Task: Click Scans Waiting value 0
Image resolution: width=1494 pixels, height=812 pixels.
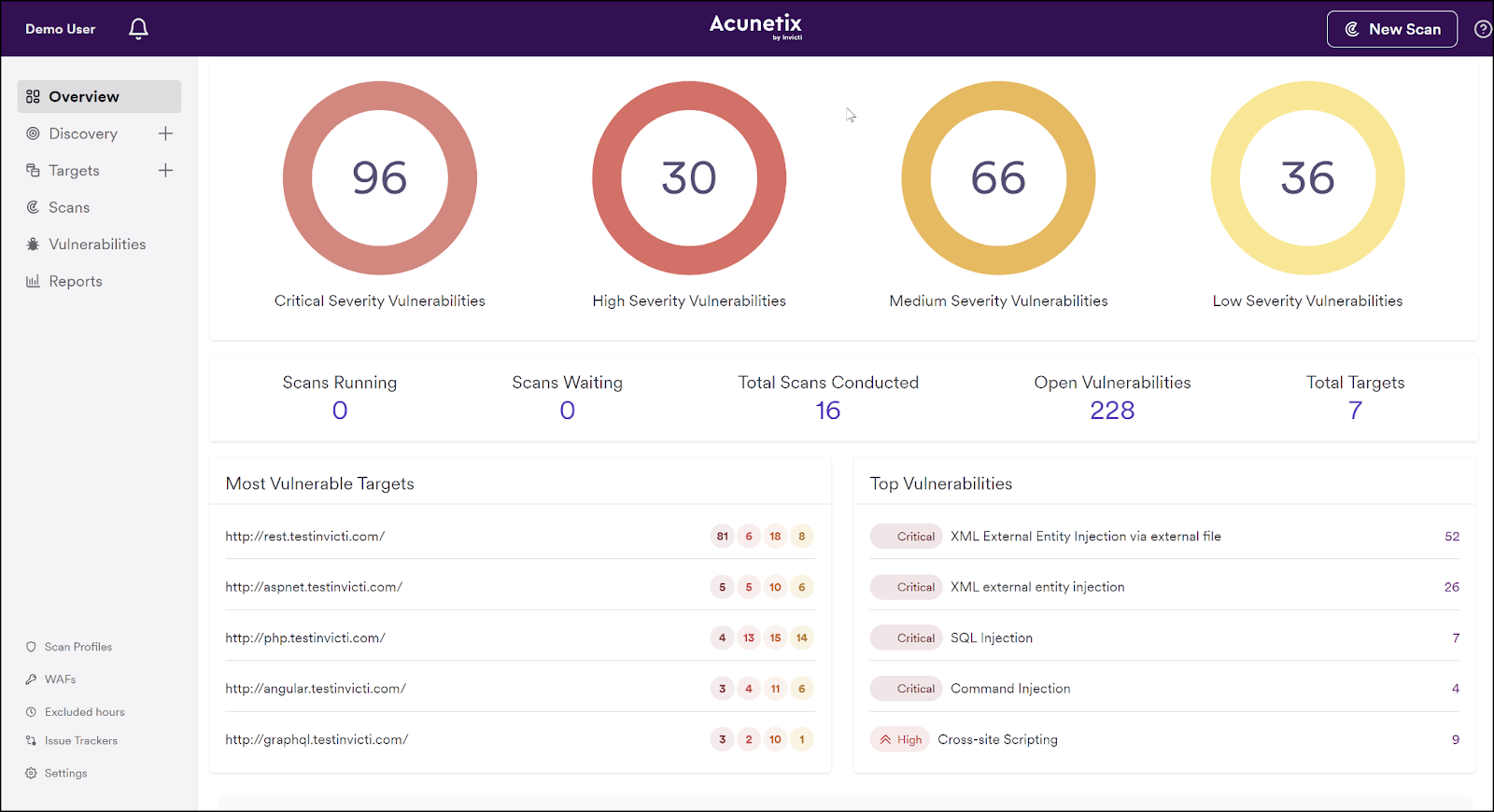Action: pos(568,411)
